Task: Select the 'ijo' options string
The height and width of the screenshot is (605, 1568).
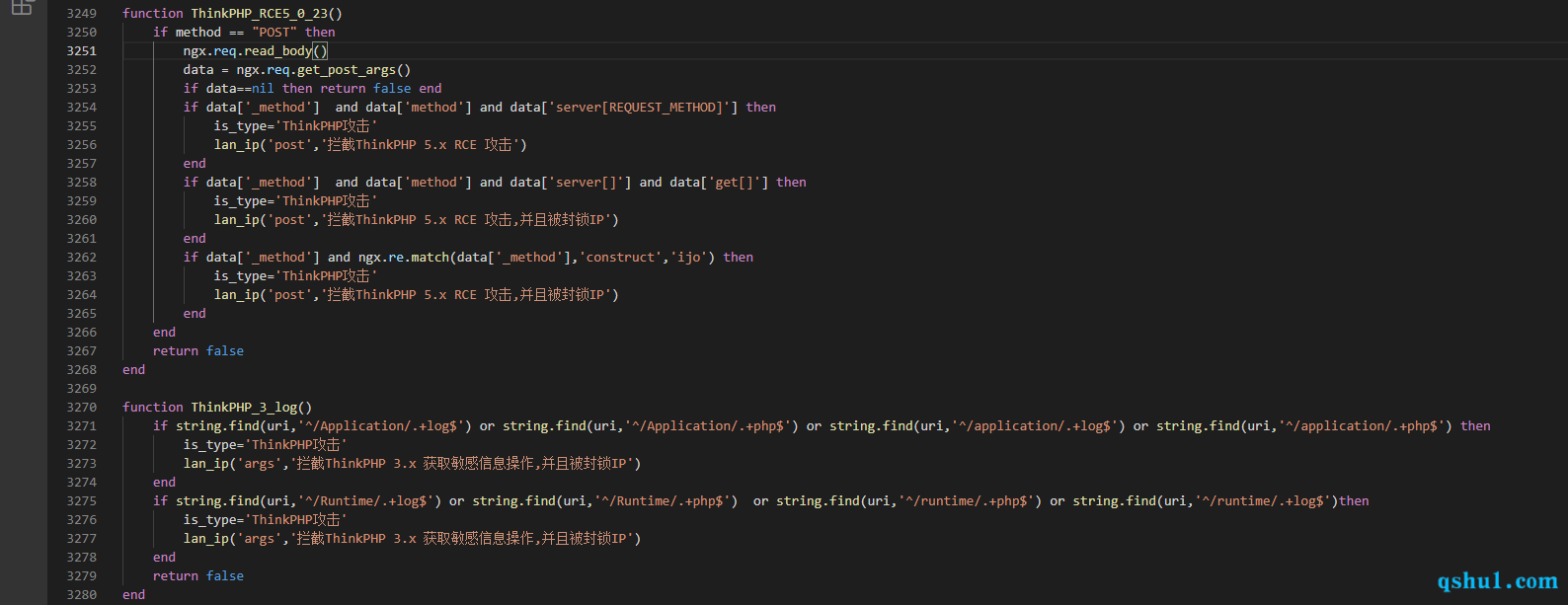Action: [689, 258]
